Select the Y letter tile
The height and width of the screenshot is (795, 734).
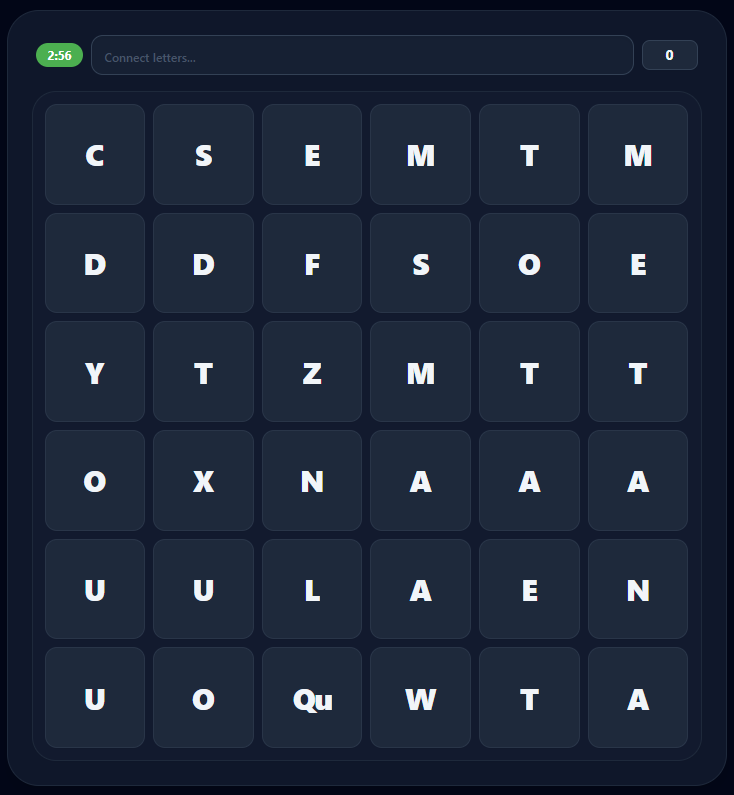coord(95,372)
